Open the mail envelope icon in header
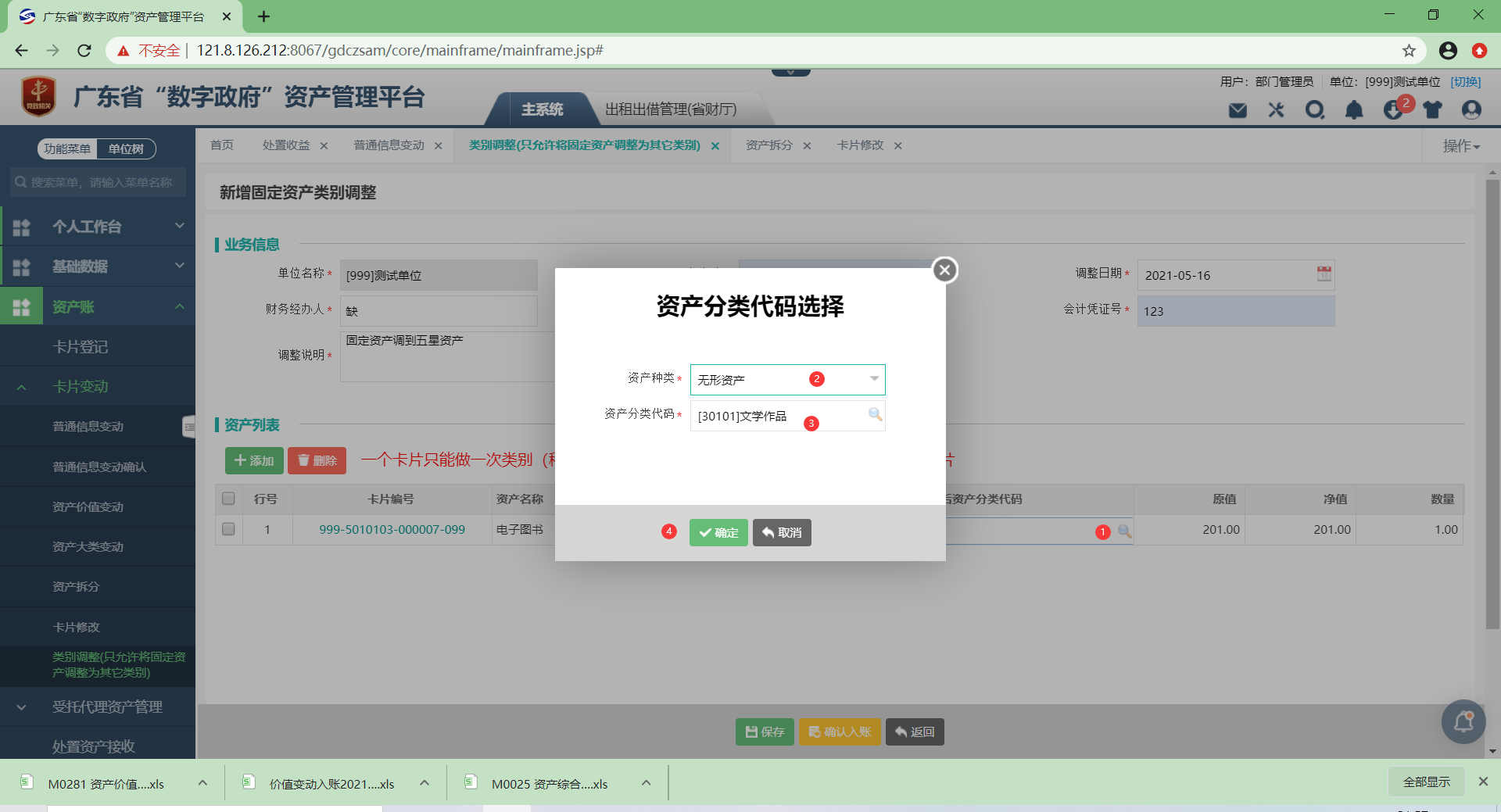 pyautogui.click(x=1238, y=110)
